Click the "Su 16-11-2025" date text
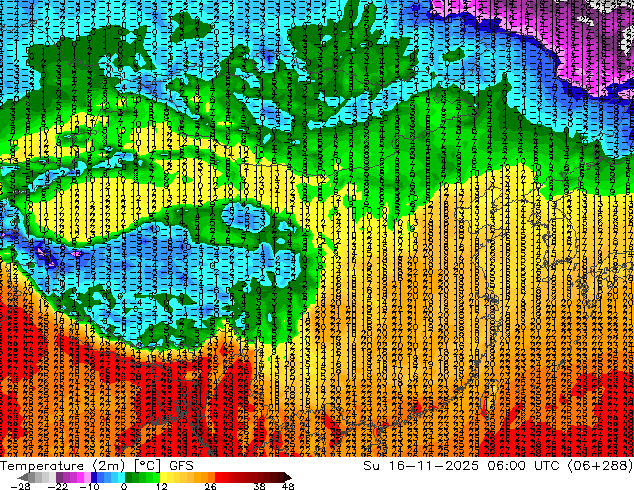The image size is (634, 490). [x=421, y=466]
